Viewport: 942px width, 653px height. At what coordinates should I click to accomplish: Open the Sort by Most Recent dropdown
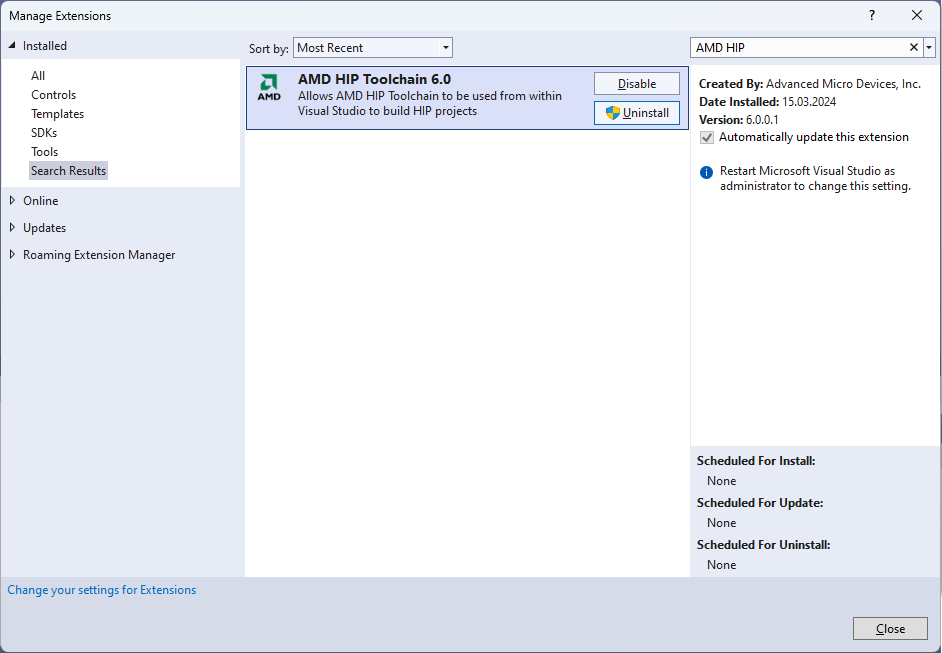point(373,48)
